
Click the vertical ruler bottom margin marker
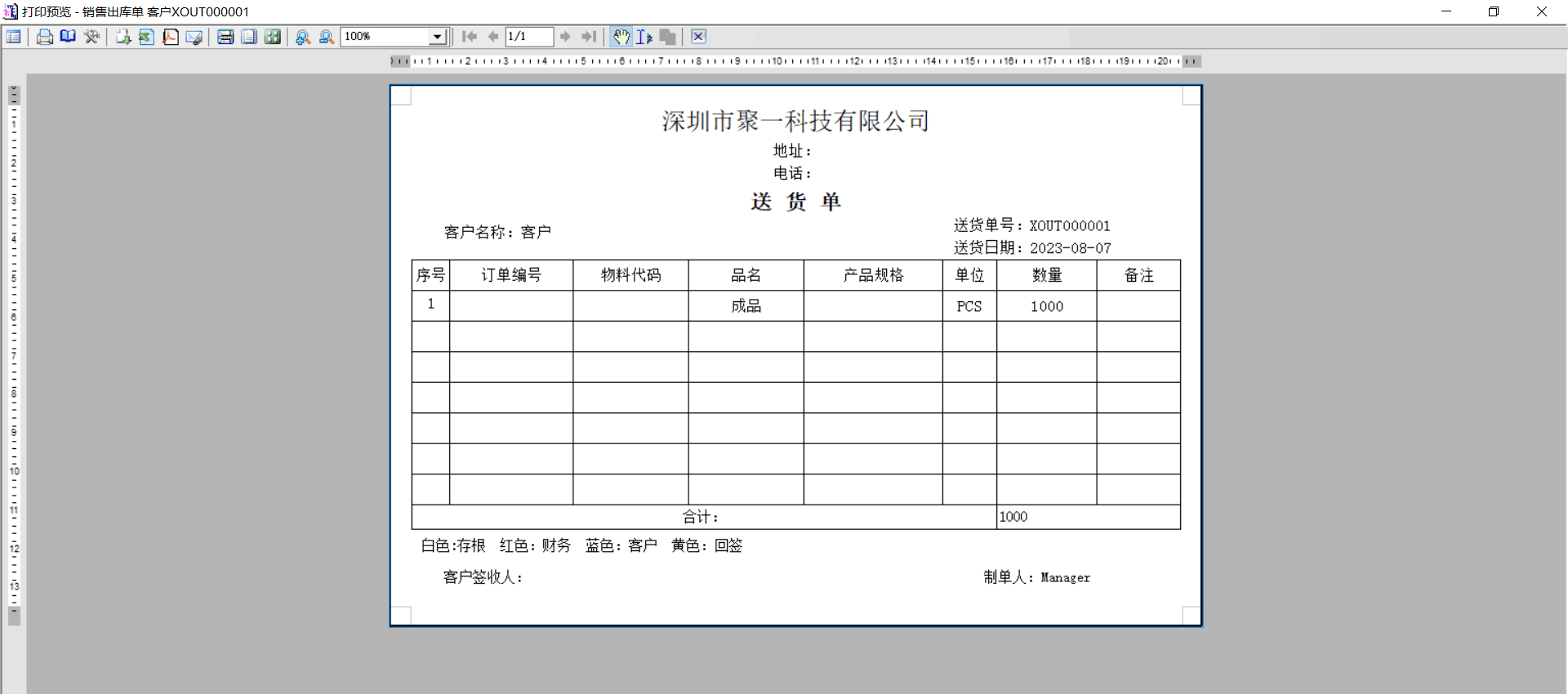click(x=14, y=616)
